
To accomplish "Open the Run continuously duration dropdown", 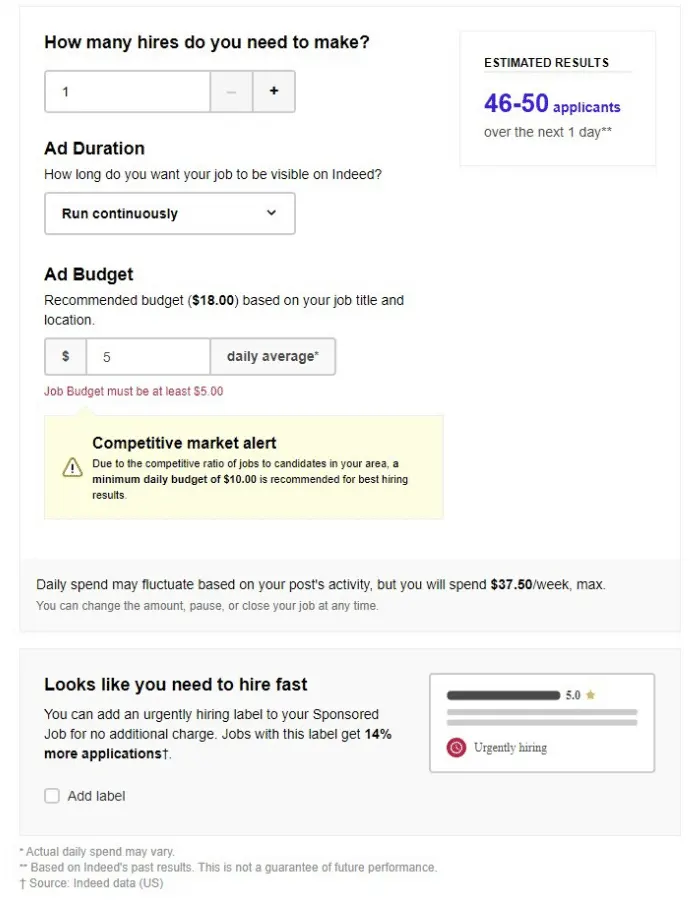I will coord(170,214).
